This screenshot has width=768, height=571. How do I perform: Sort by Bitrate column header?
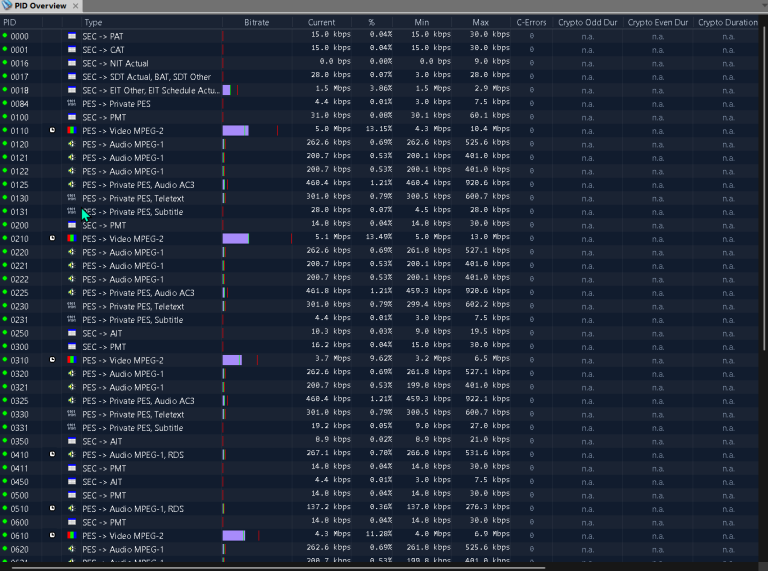pyautogui.click(x=257, y=23)
